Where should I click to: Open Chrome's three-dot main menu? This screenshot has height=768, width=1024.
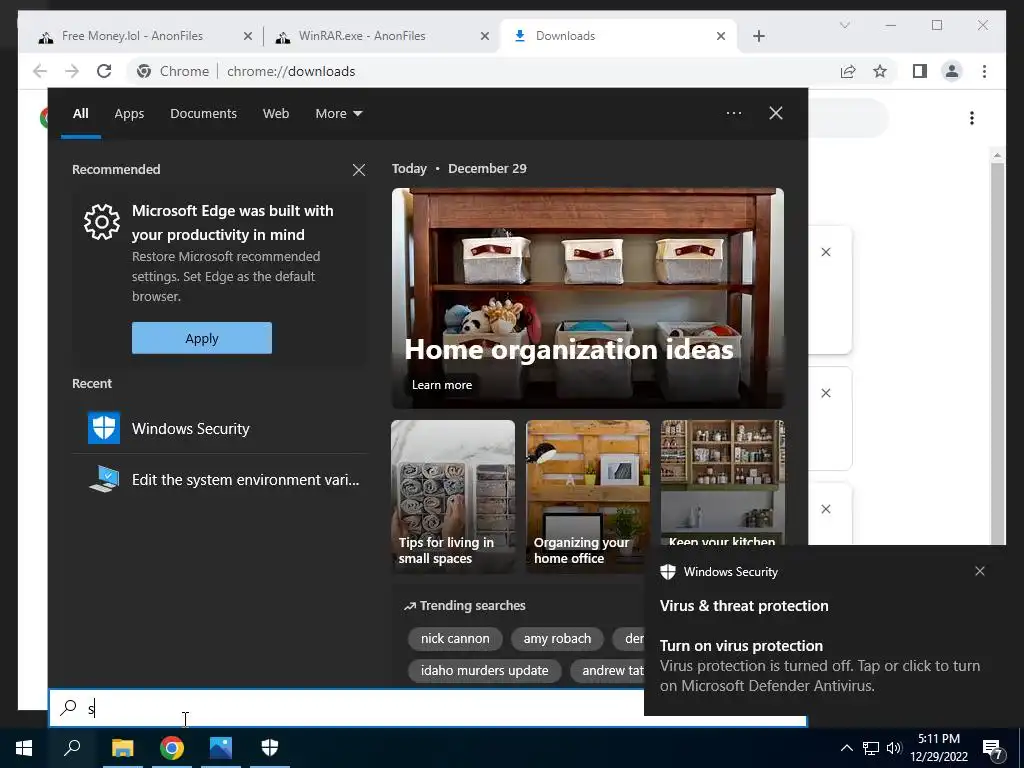click(x=984, y=71)
